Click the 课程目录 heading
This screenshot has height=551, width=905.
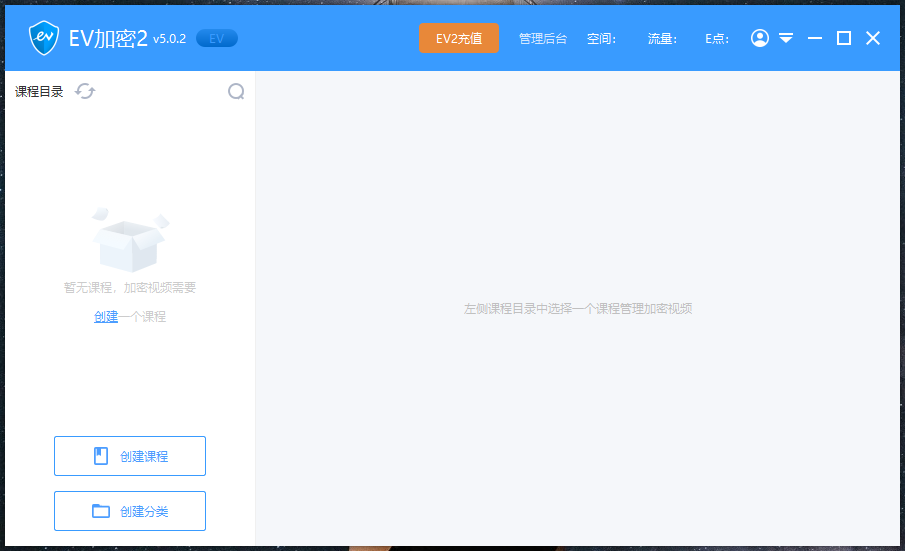coord(39,91)
